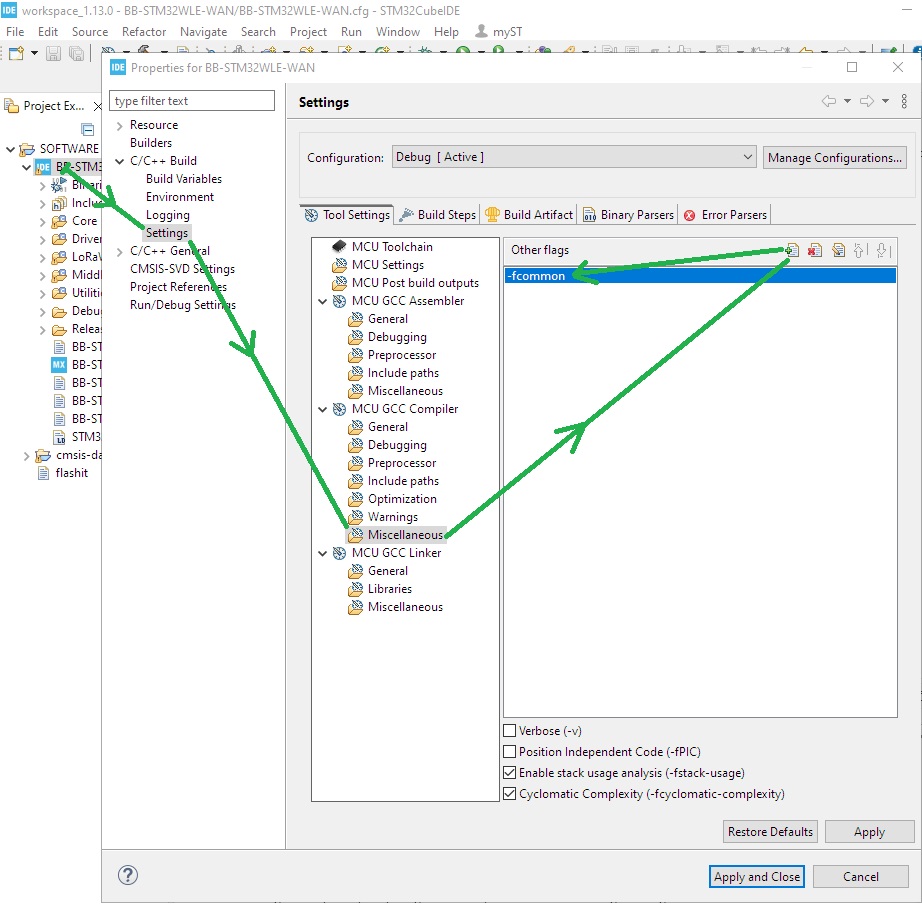Cancel the Properties dialog
The height and width of the screenshot is (912, 922).
coord(861,877)
